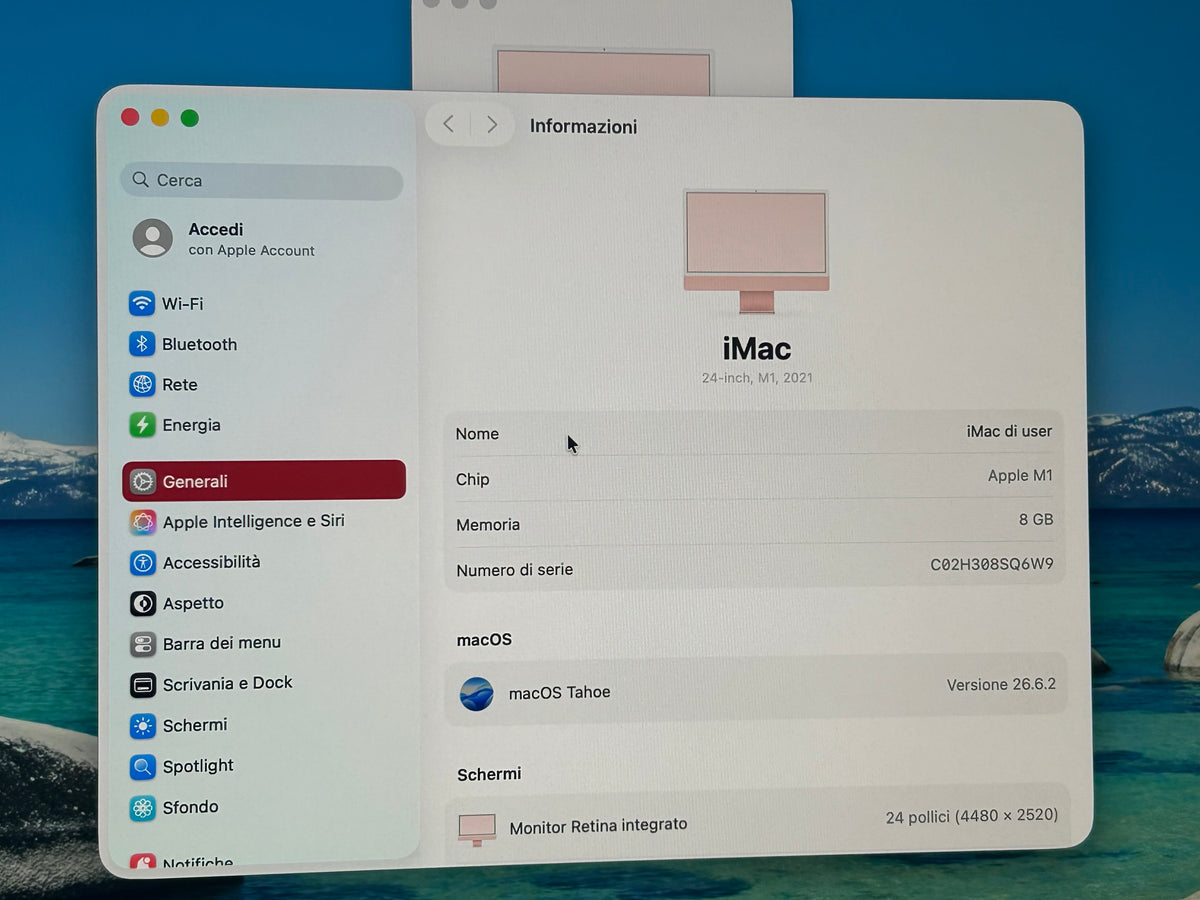Click the "Monitor Retina integrato" label
This screenshot has width=1200, height=900.
[x=598, y=827]
